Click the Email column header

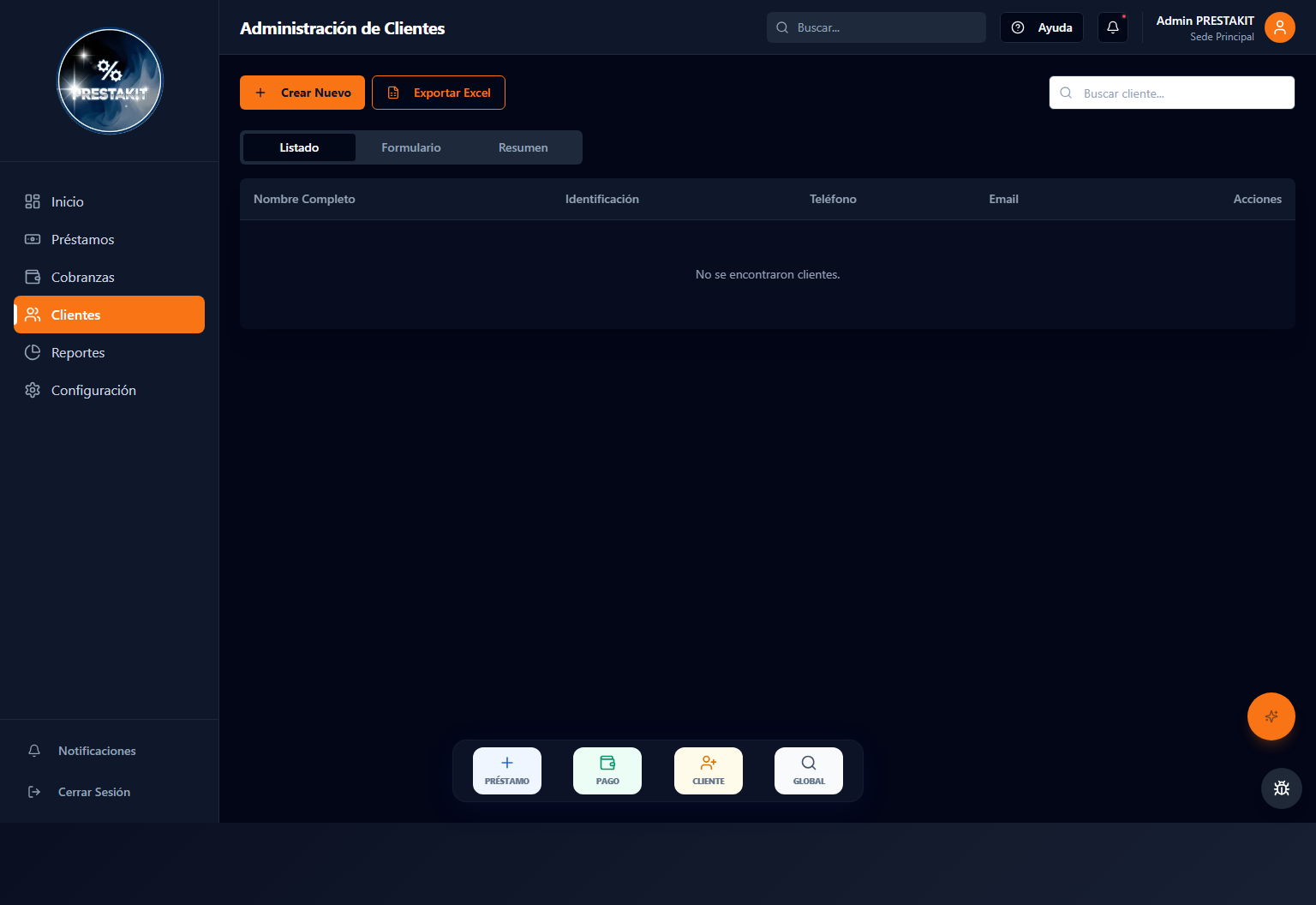[1004, 199]
